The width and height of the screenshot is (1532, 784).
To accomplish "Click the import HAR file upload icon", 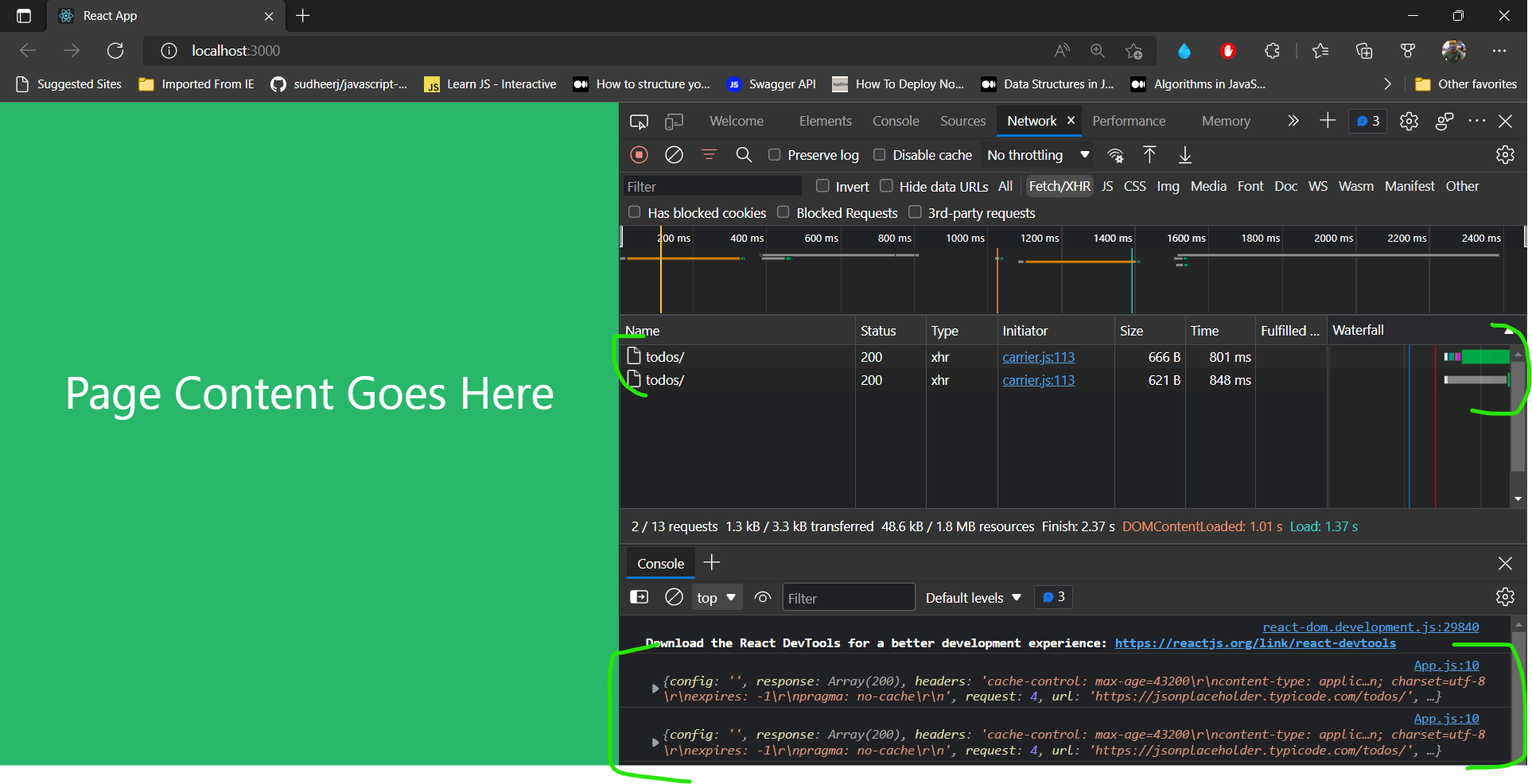I will point(1149,155).
